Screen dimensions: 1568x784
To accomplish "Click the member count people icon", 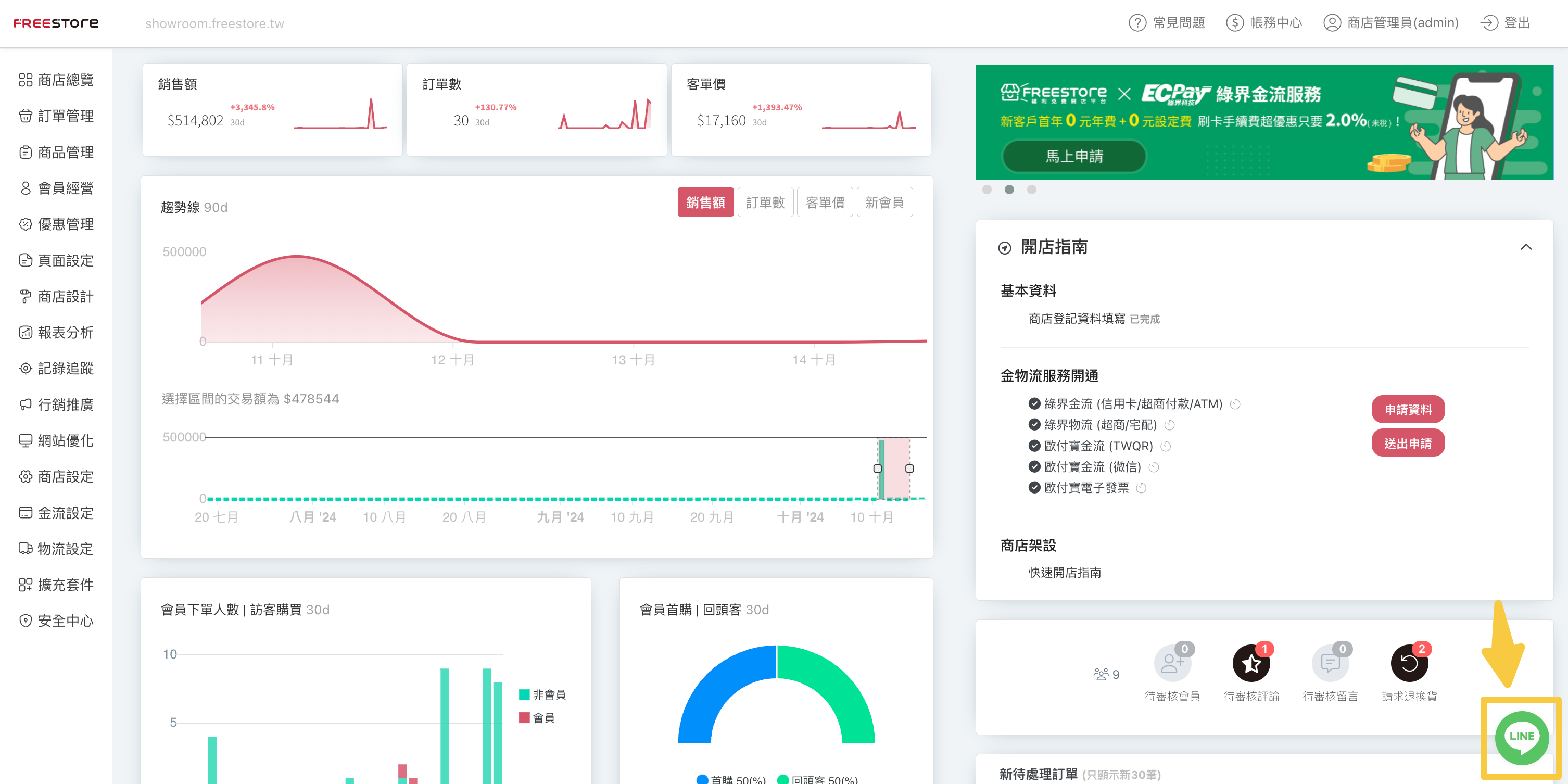I will pos(1101,675).
